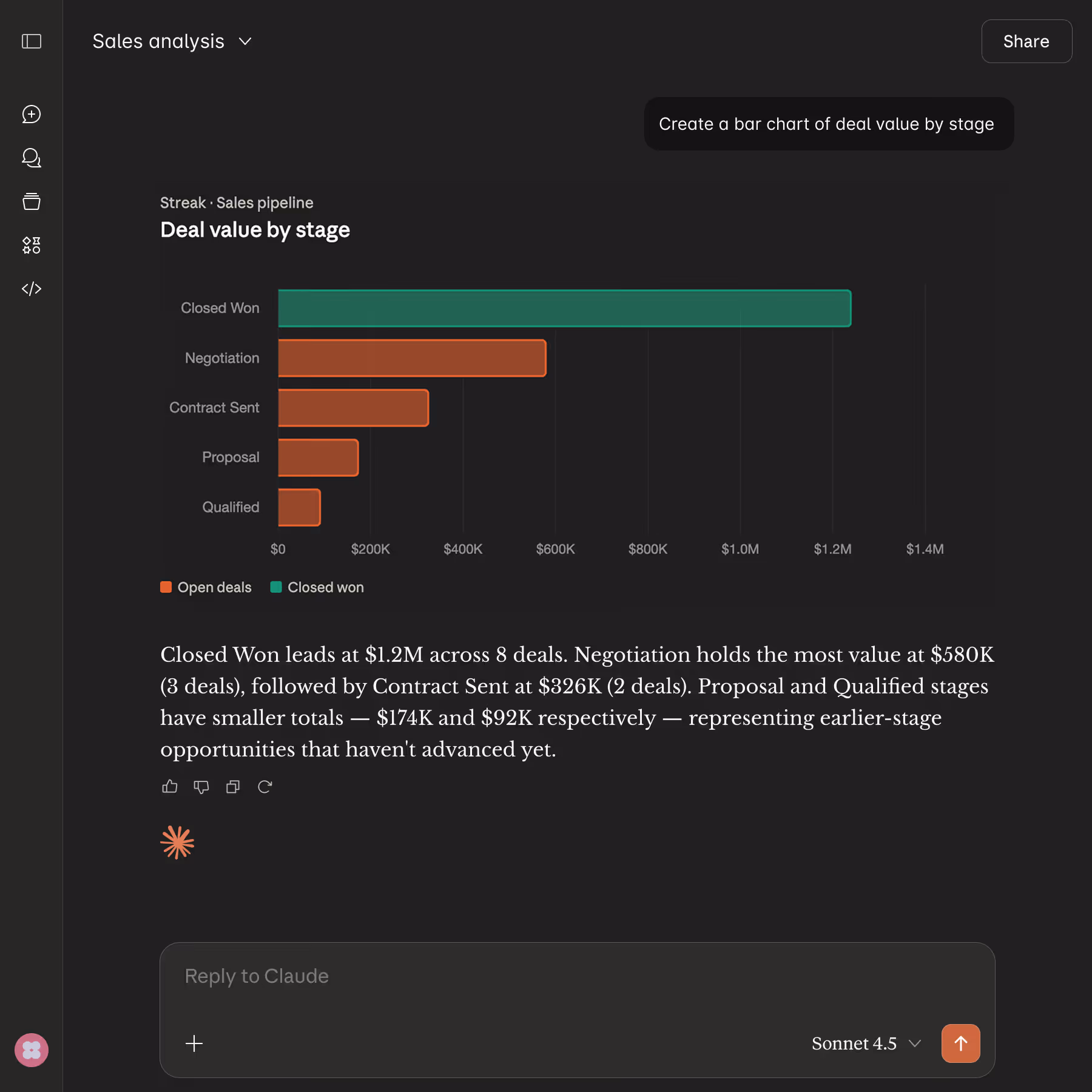This screenshot has height=1092, width=1092.
Task: Open the user profile avatar
Action: 32,1050
